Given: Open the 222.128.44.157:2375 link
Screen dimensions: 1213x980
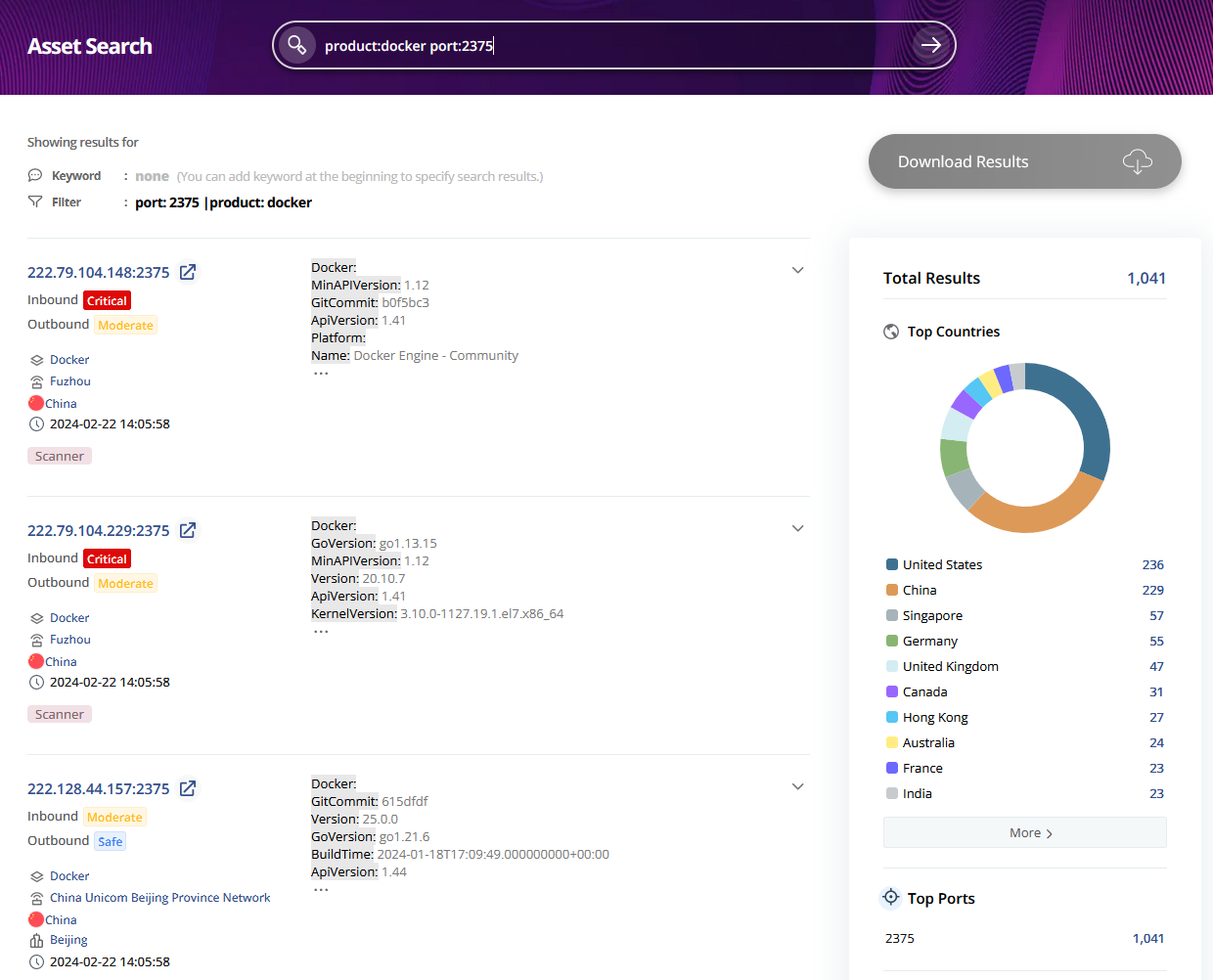Looking at the screenshot, I should 99,788.
